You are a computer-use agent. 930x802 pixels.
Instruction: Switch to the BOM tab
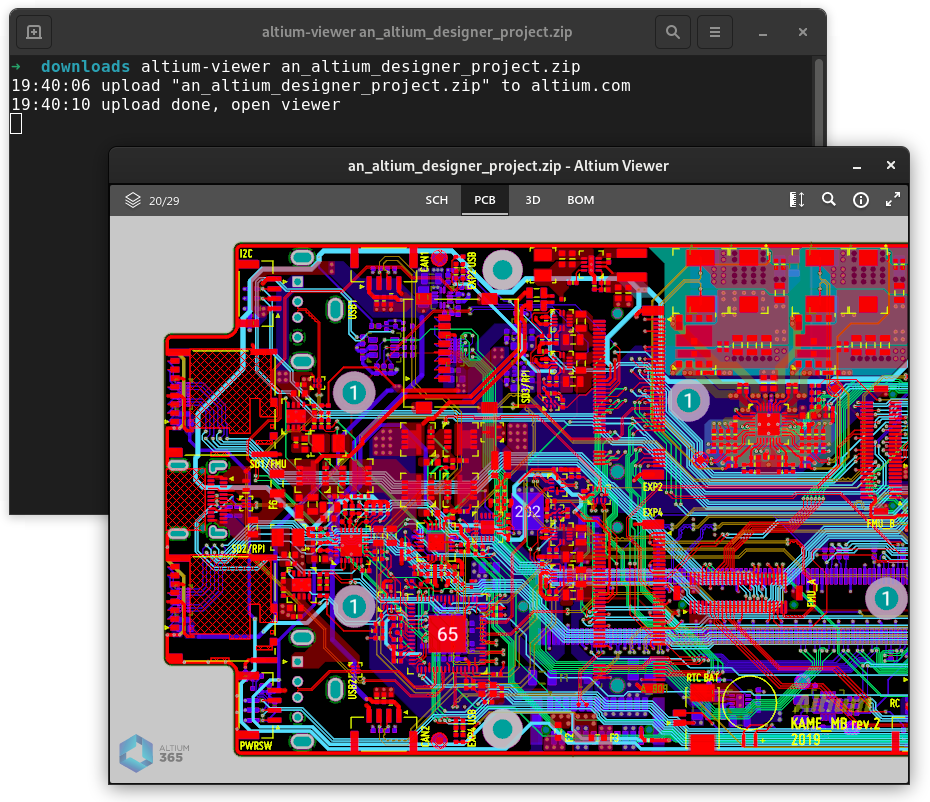pos(581,200)
